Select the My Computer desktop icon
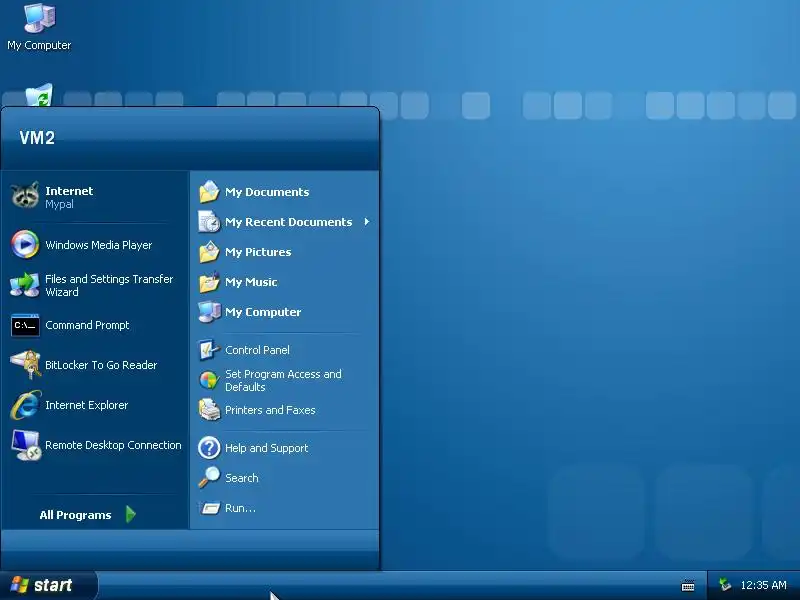 [x=39, y=18]
